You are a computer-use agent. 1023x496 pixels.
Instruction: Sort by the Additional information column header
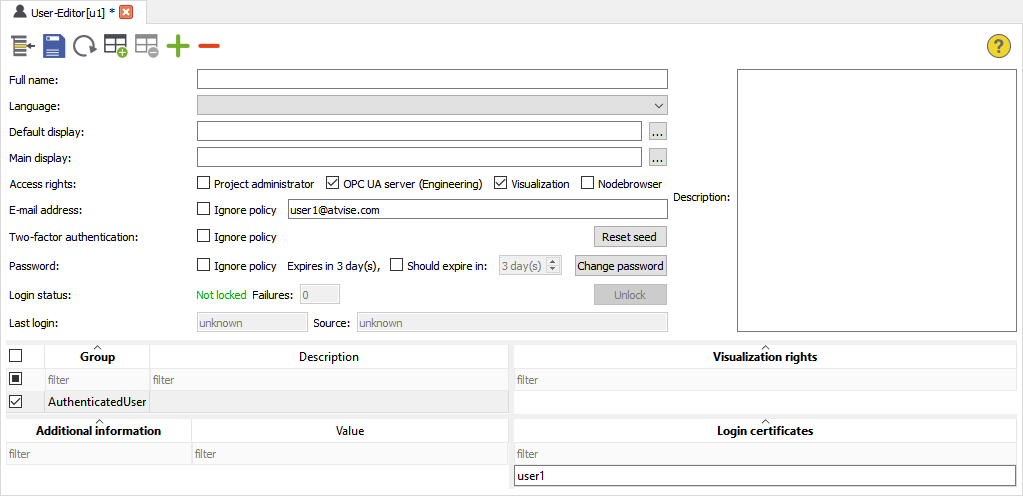pos(99,431)
